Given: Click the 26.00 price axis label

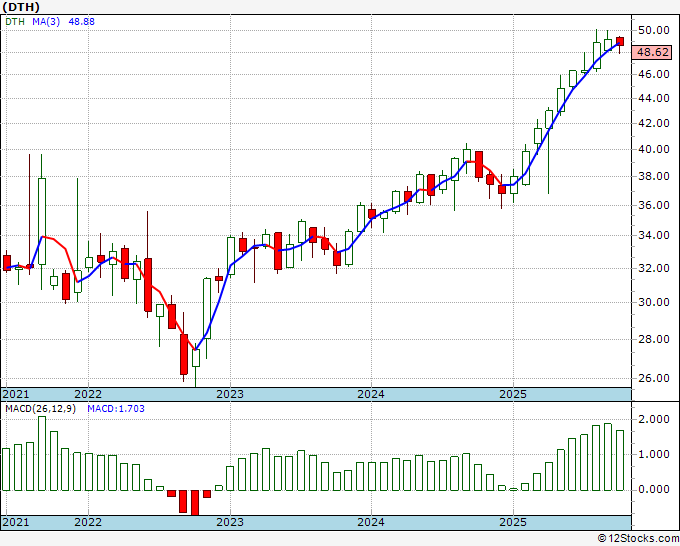Looking at the screenshot, I should click(x=654, y=378).
